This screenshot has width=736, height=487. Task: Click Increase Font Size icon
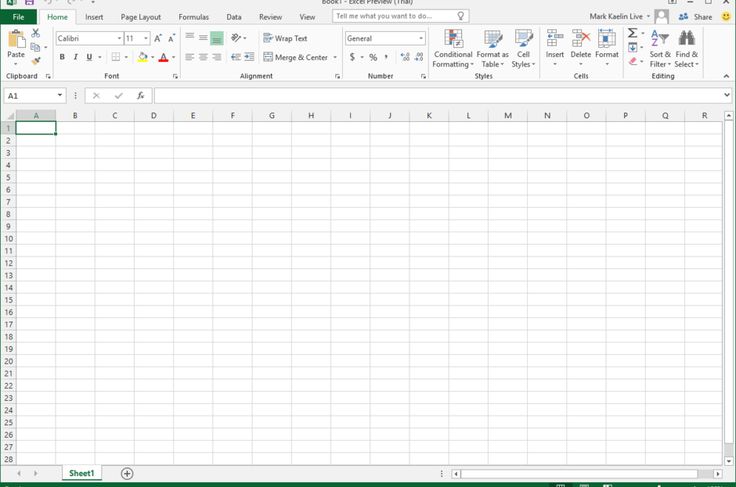158,38
